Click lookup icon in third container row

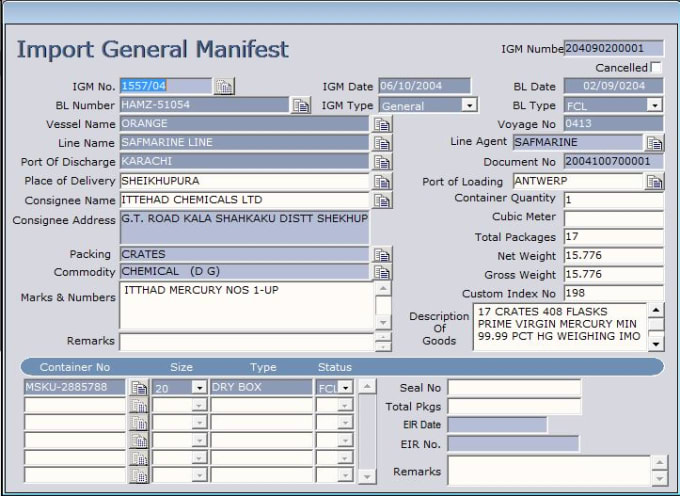pos(139,422)
